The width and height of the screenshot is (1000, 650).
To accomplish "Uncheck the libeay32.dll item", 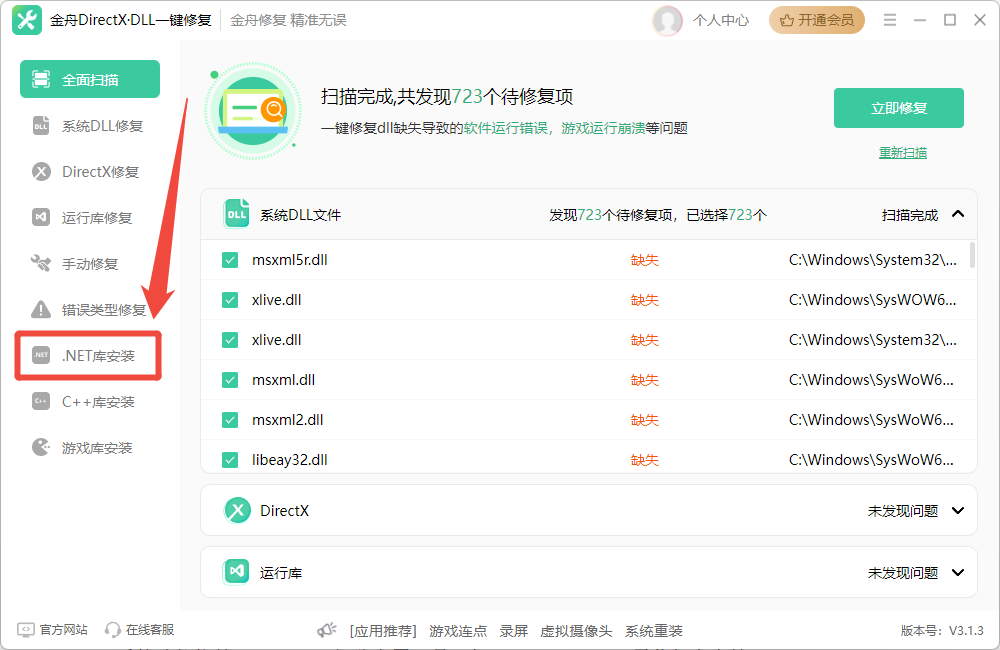I will (229, 459).
